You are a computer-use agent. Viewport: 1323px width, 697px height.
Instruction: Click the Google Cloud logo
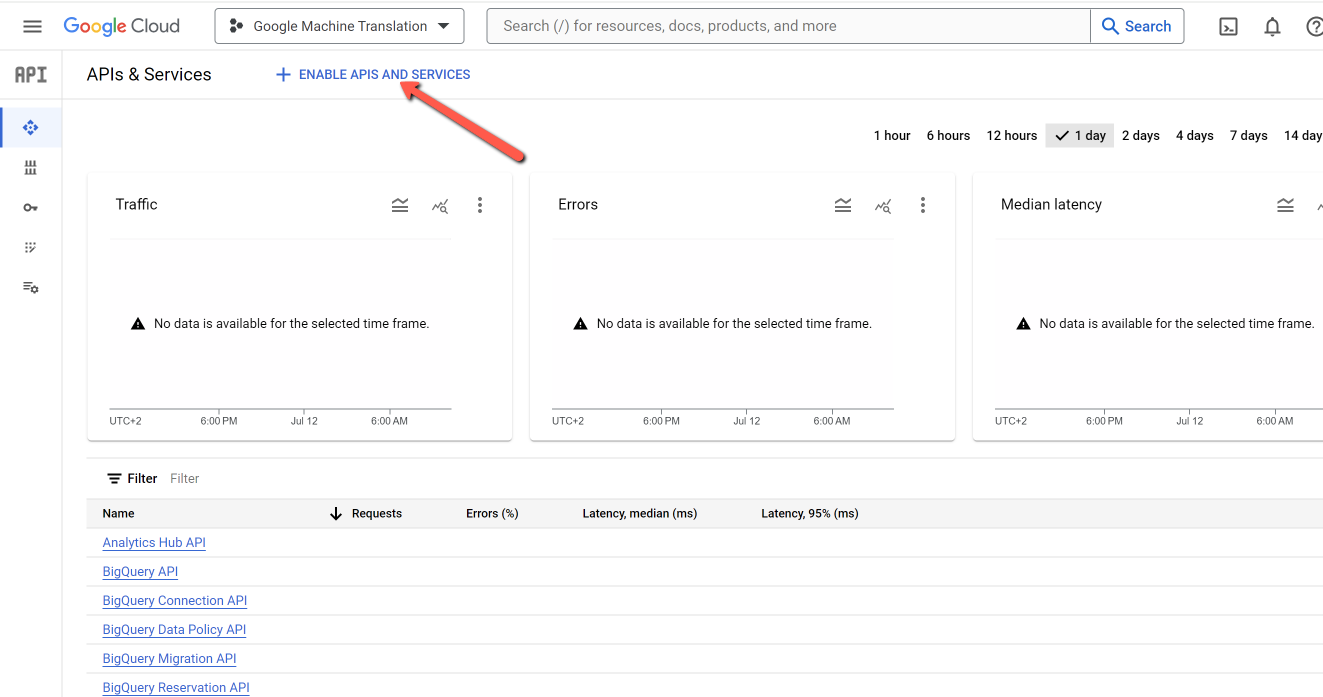tap(121, 26)
